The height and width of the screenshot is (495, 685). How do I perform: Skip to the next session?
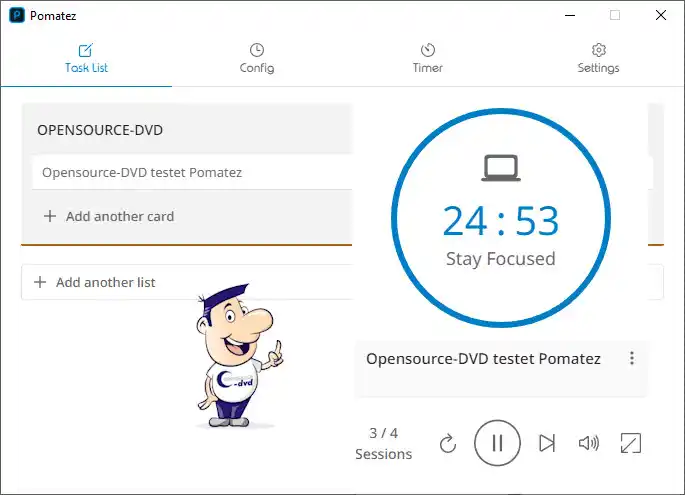pyautogui.click(x=547, y=443)
